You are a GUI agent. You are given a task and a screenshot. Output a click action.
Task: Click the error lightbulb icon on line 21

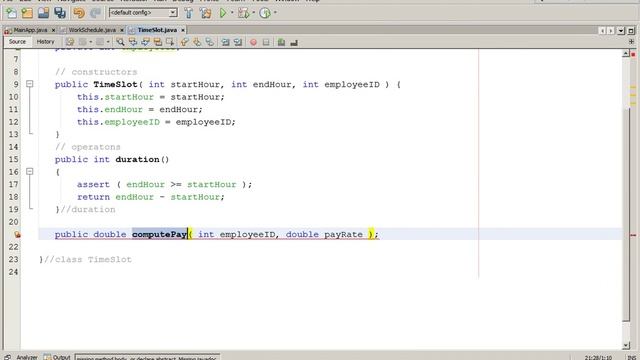click(17, 234)
